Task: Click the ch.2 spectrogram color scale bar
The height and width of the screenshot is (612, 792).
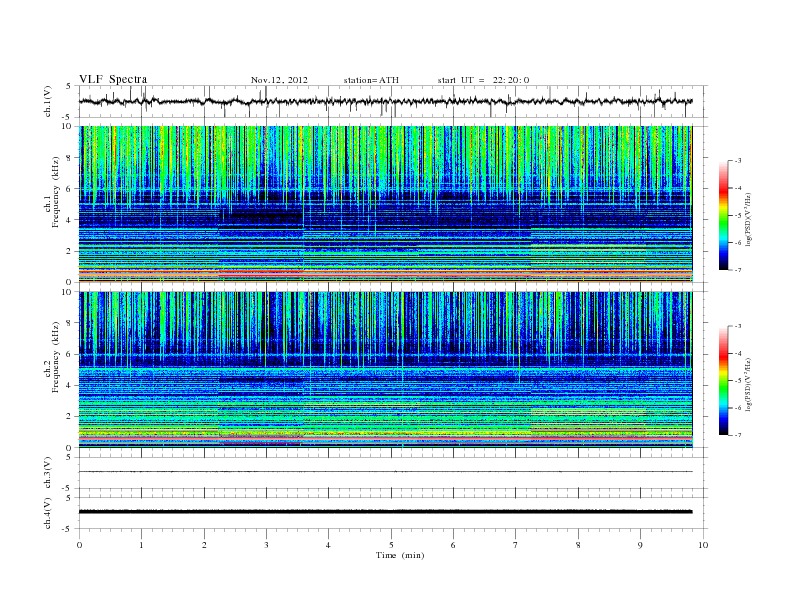Action: tap(723, 380)
